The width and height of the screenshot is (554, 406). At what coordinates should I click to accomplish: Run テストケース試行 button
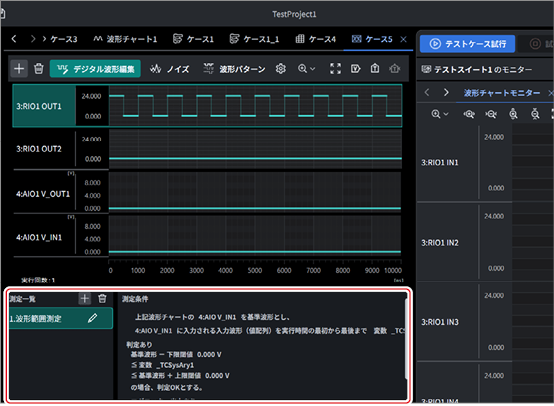[467, 44]
